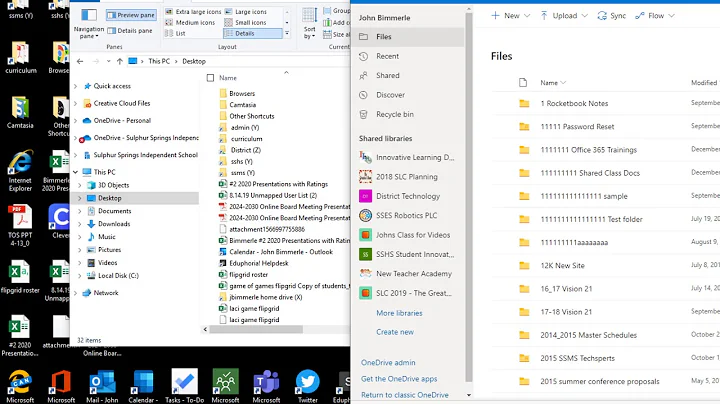
Task: Open Innovative Learning shared library icon
Action: pyautogui.click(x=366, y=157)
